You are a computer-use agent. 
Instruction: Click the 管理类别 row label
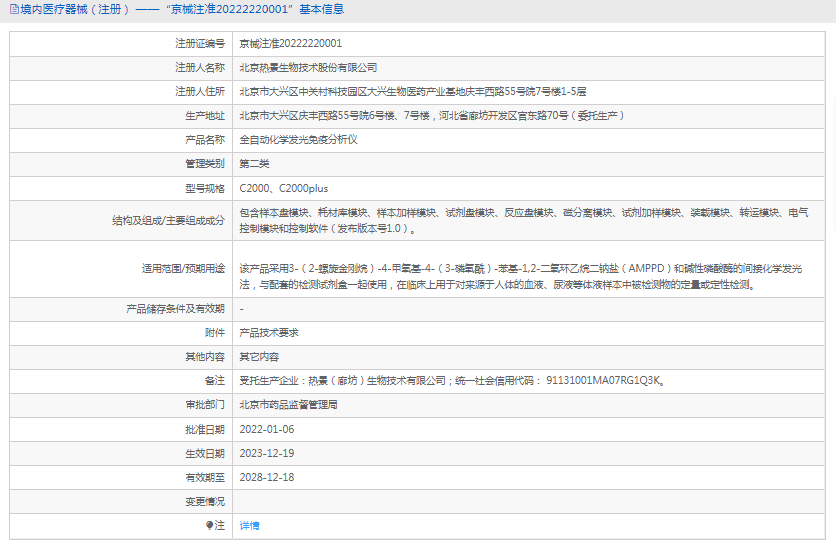(205, 164)
